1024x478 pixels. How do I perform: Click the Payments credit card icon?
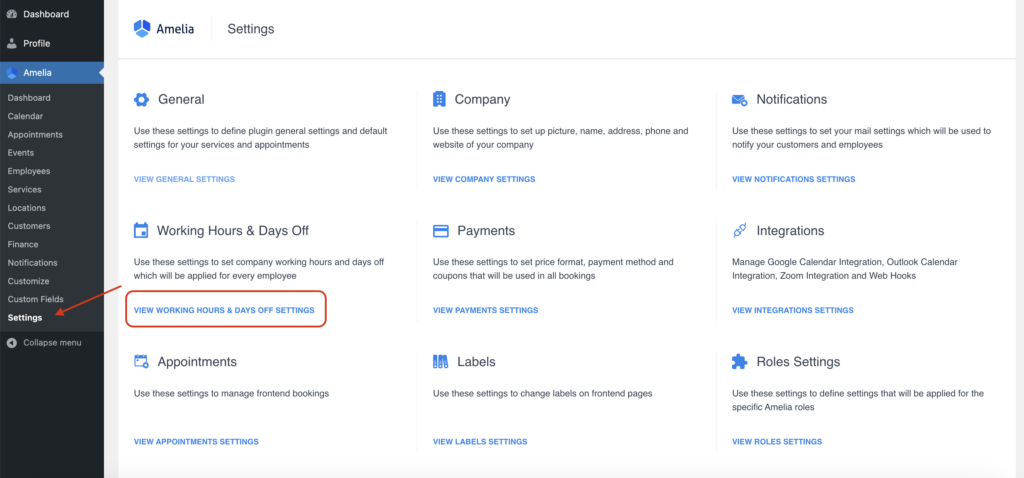click(440, 231)
